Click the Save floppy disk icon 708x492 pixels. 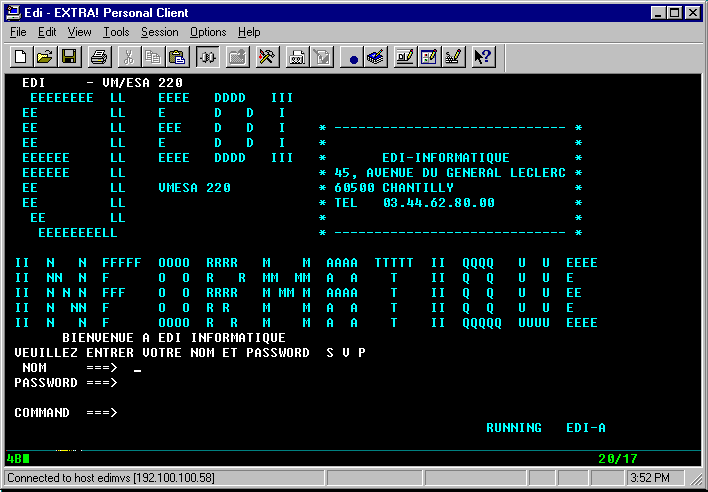(x=69, y=57)
